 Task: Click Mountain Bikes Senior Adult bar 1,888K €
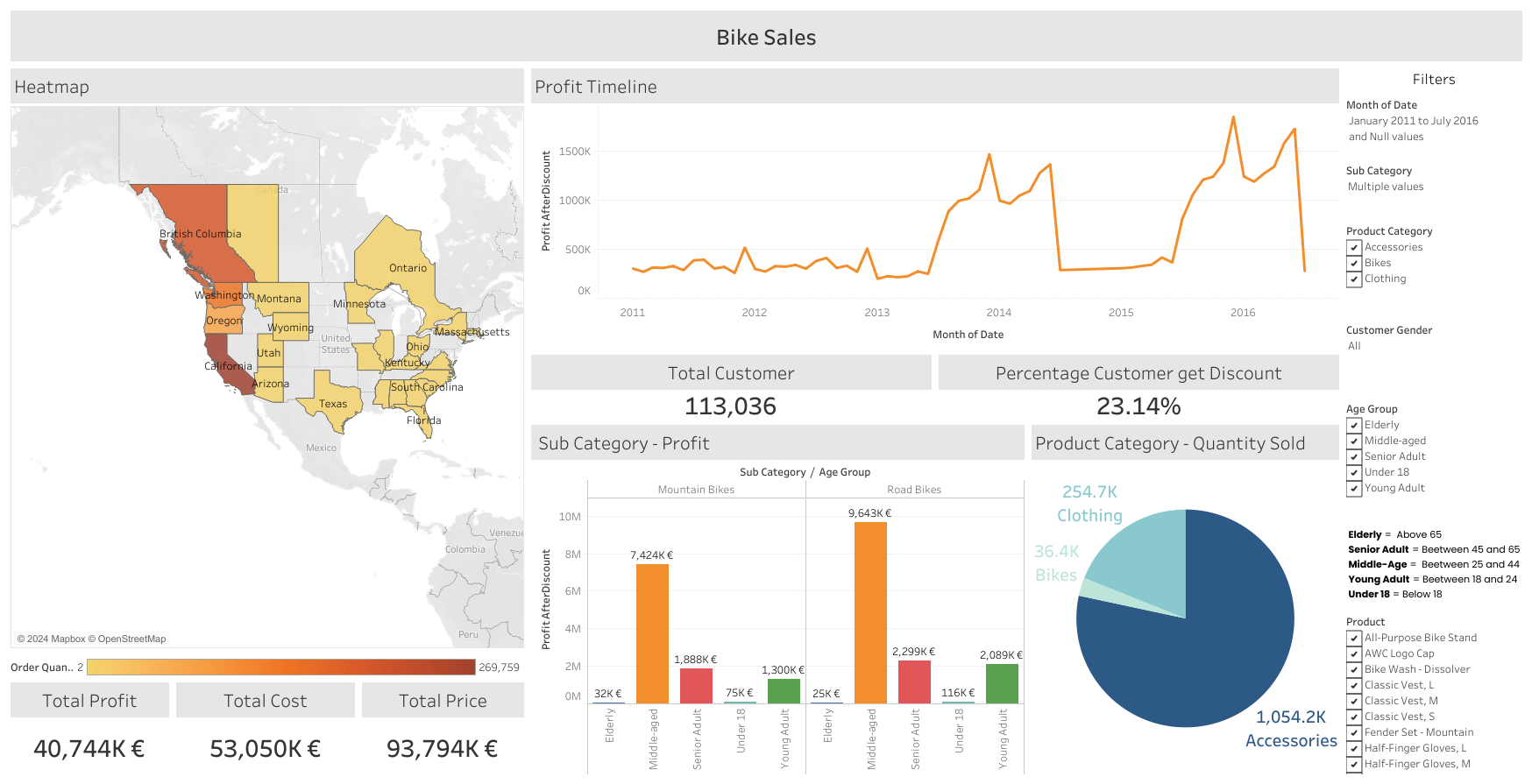coord(696,686)
